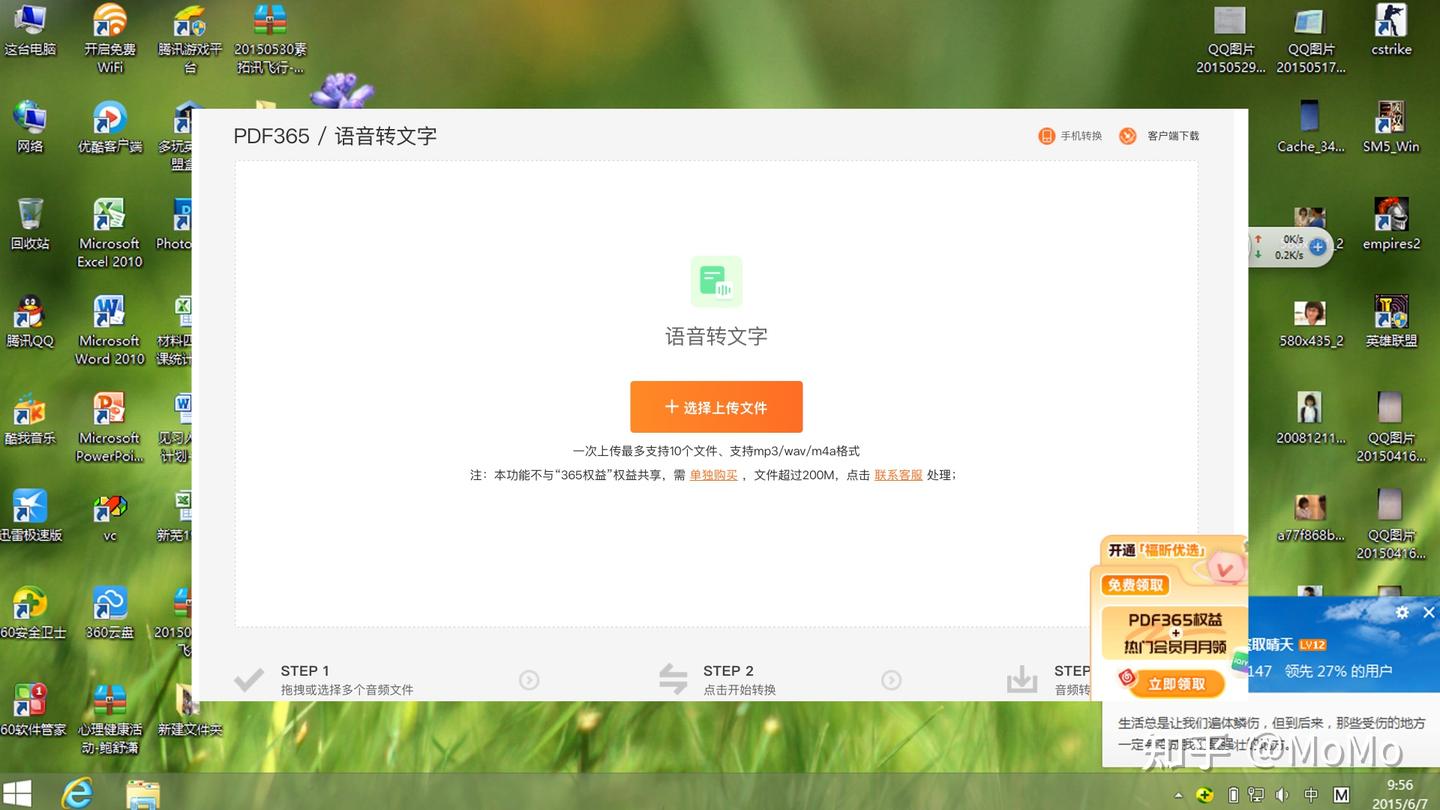
Task: Click the plus on network speed widget
Action: (x=1318, y=246)
